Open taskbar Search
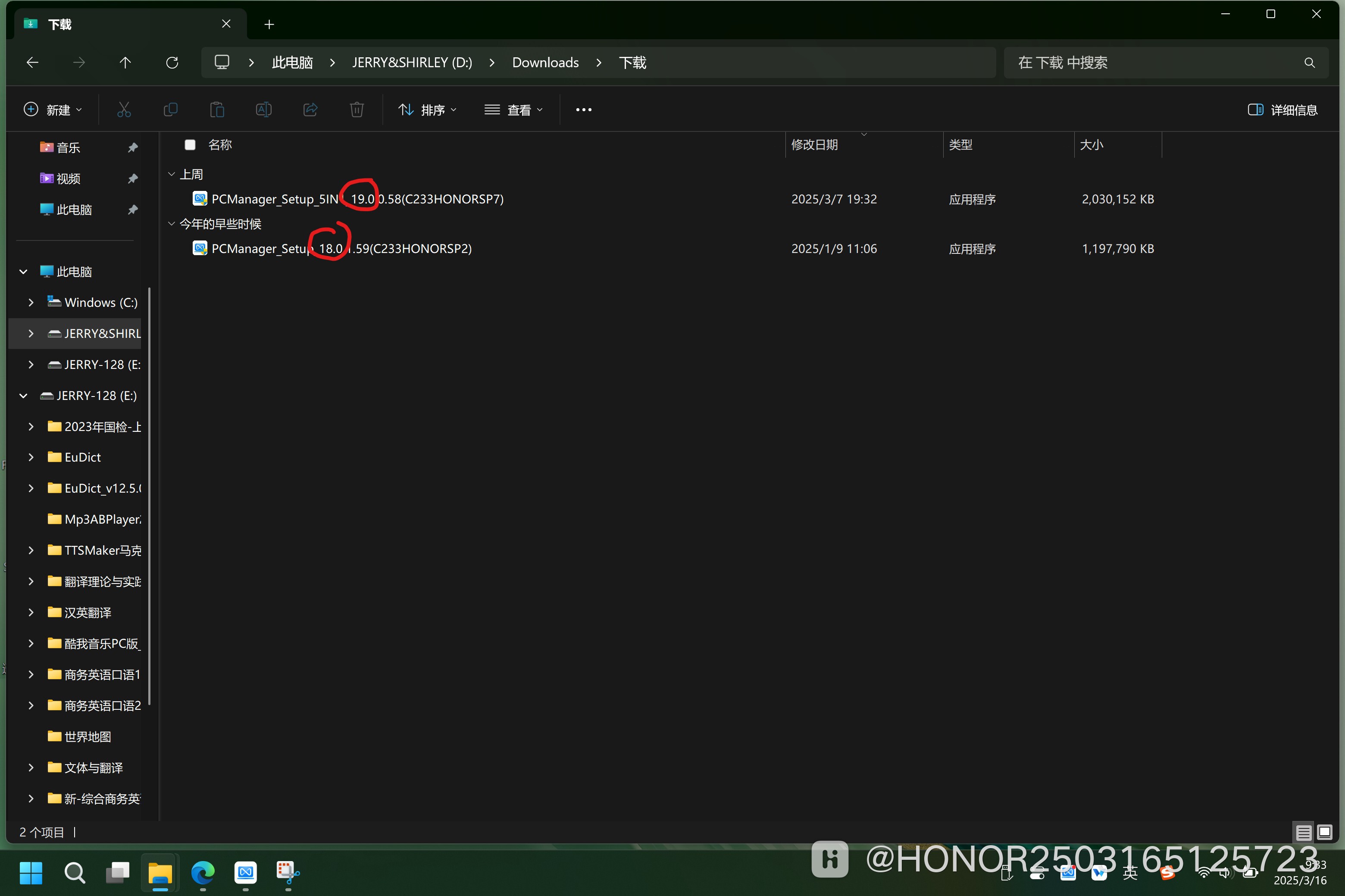Image resolution: width=1345 pixels, height=896 pixels. click(x=74, y=873)
